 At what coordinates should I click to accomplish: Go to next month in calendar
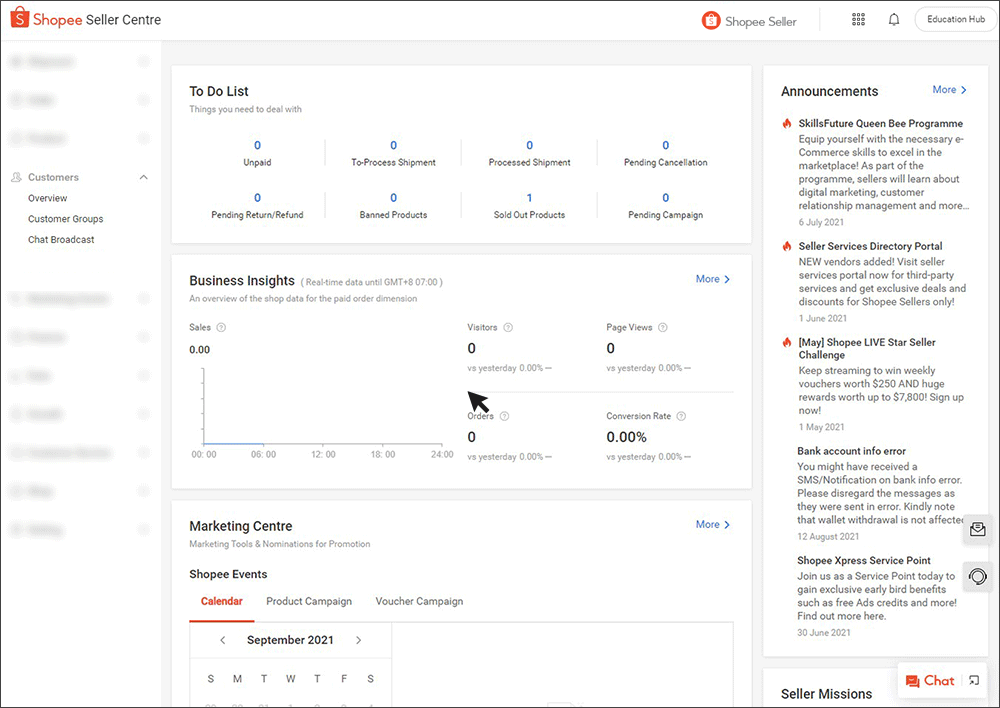pos(359,641)
